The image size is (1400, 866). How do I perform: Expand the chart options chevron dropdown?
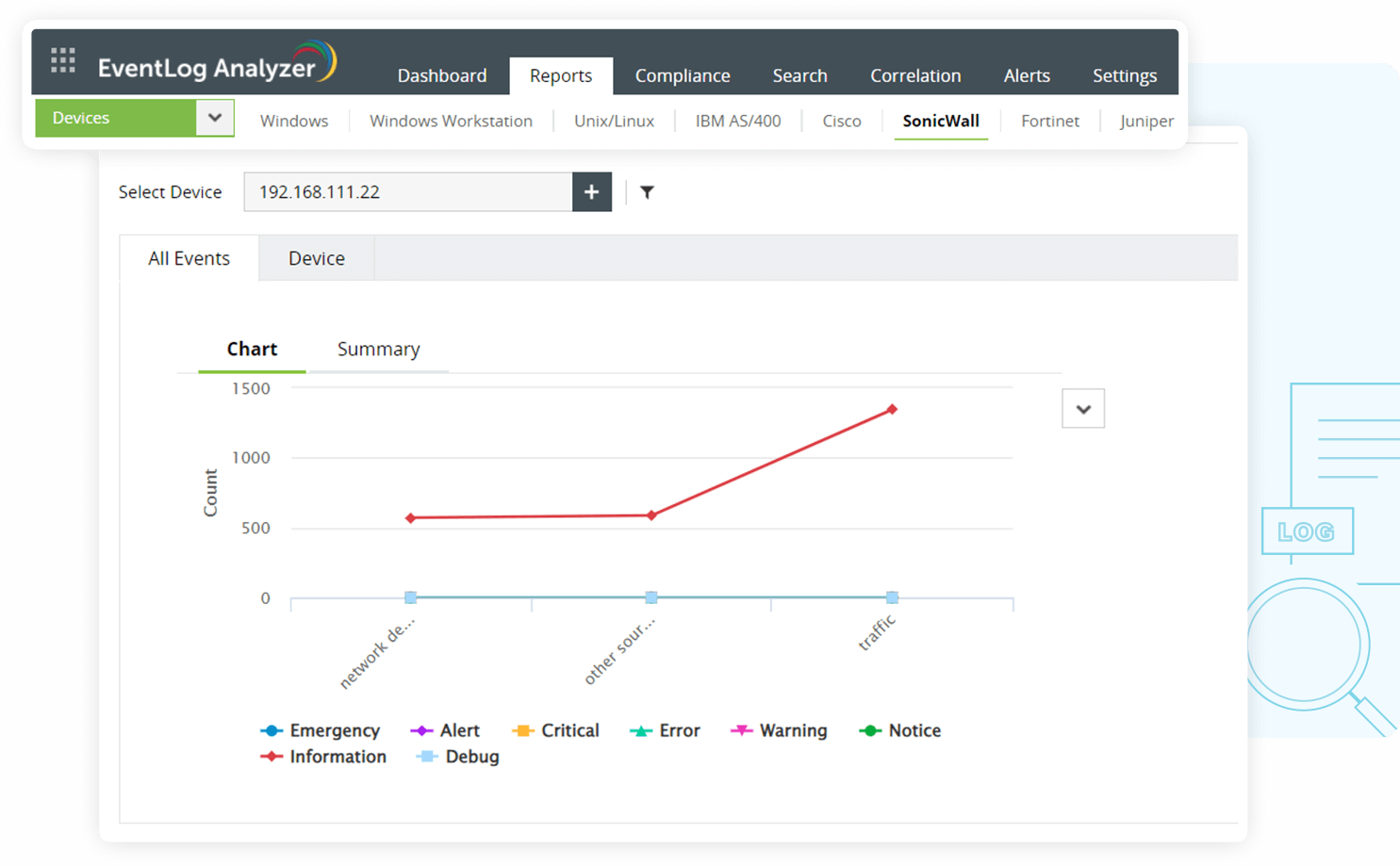pos(1083,409)
